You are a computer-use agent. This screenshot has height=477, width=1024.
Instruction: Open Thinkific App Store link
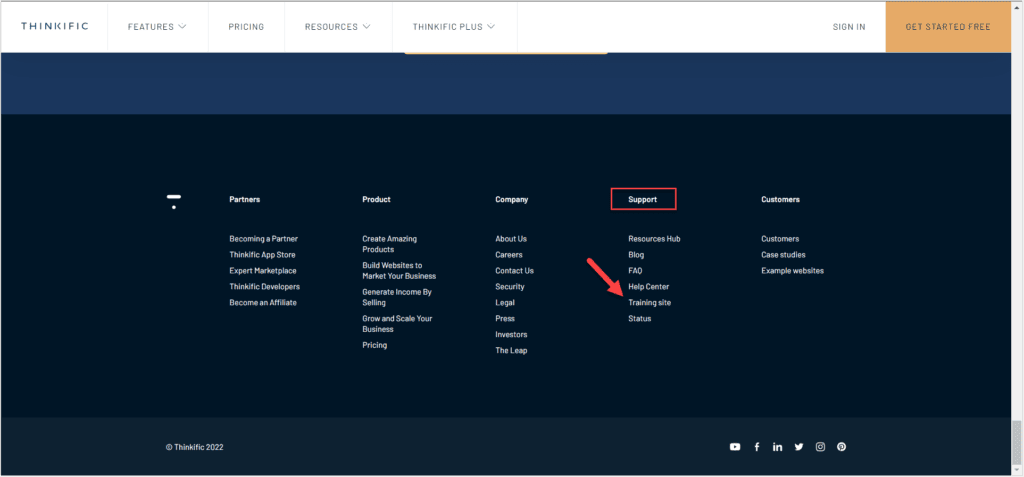[262, 255]
